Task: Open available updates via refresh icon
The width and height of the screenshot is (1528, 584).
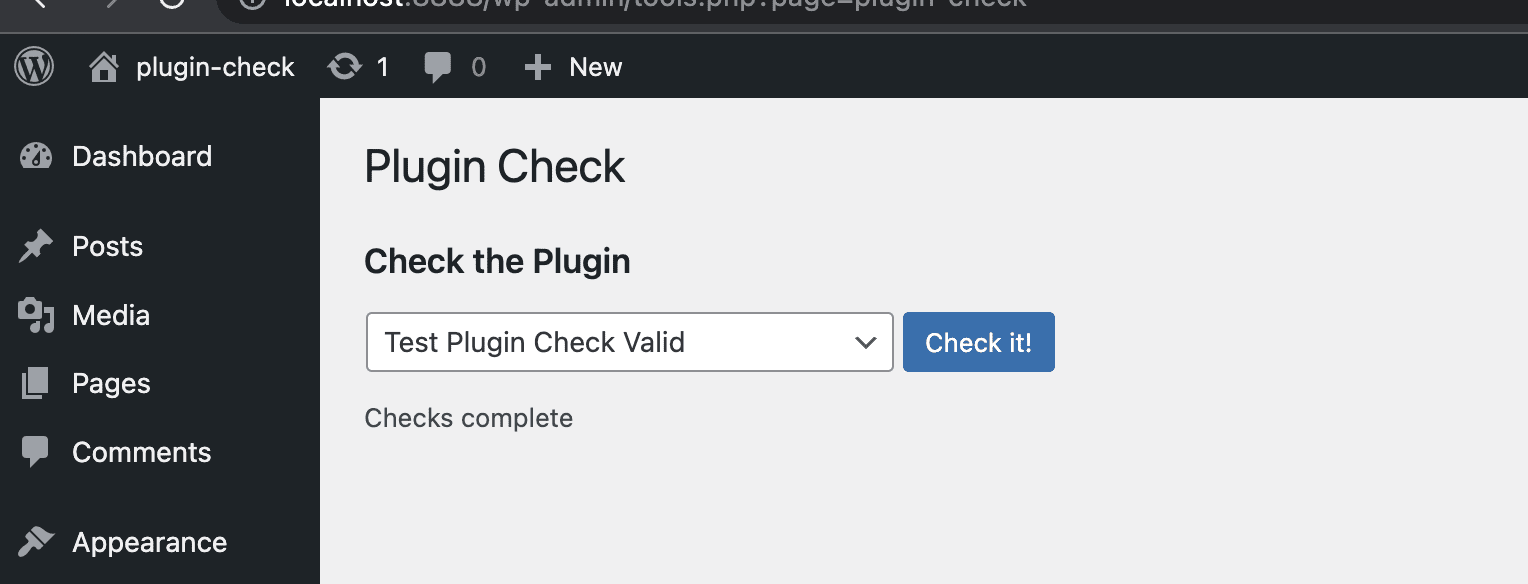Action: (x=345, y=66)
